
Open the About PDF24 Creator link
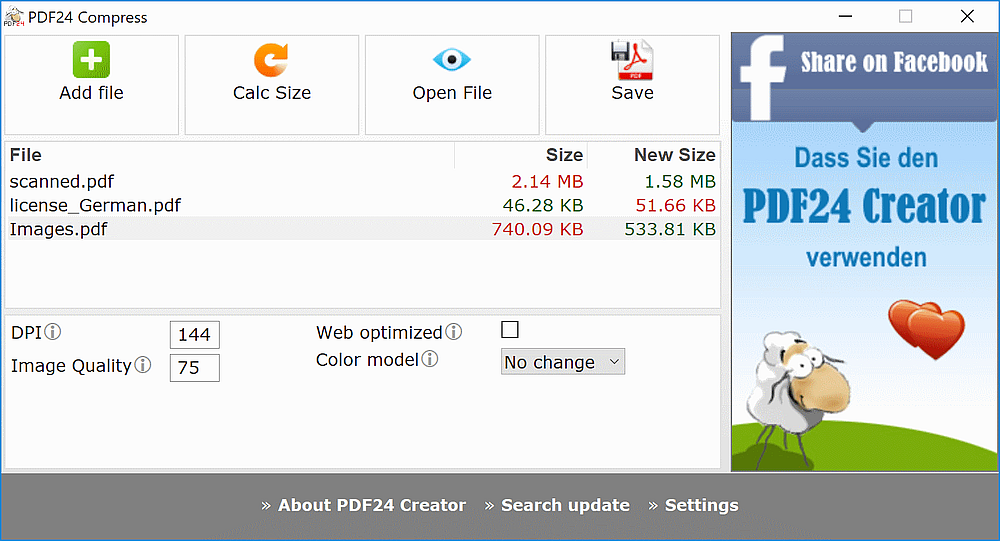click(372, 505)
